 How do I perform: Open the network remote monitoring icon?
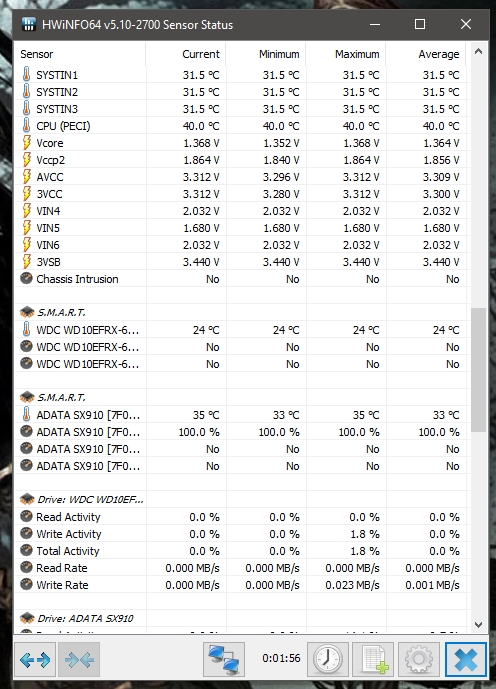tap(224, 660)
